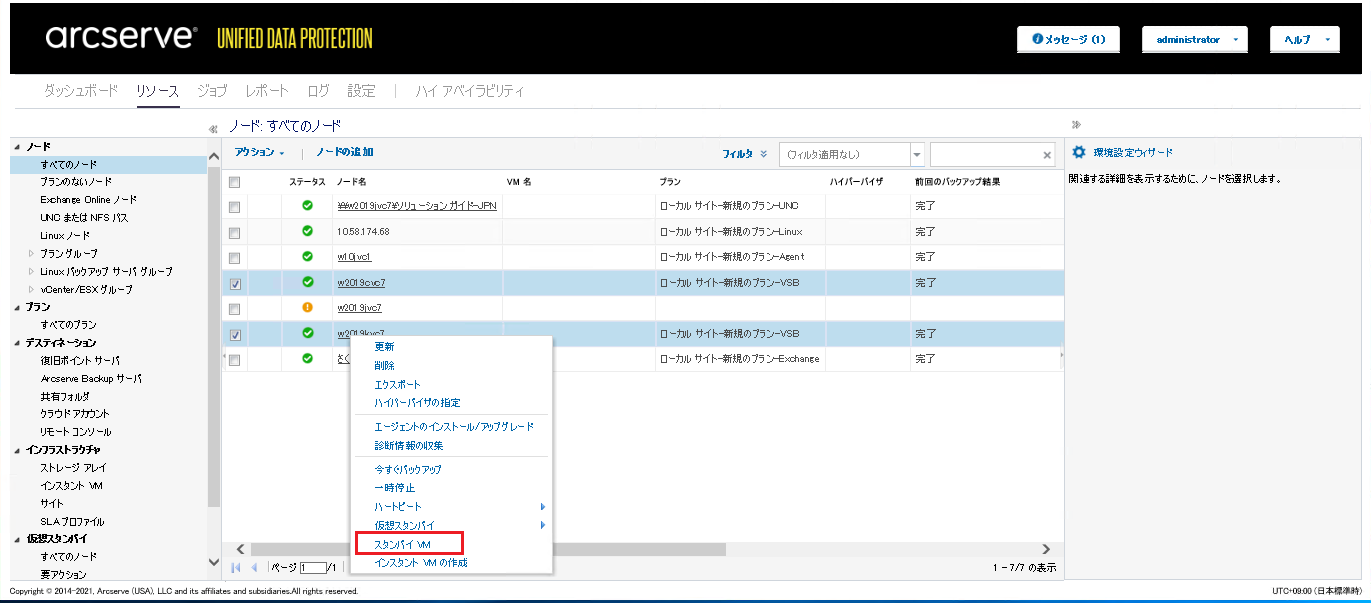Check the box for the ソリューション ガイド-JPN node
Screen dimensions: 1371x603
(235, 207)
